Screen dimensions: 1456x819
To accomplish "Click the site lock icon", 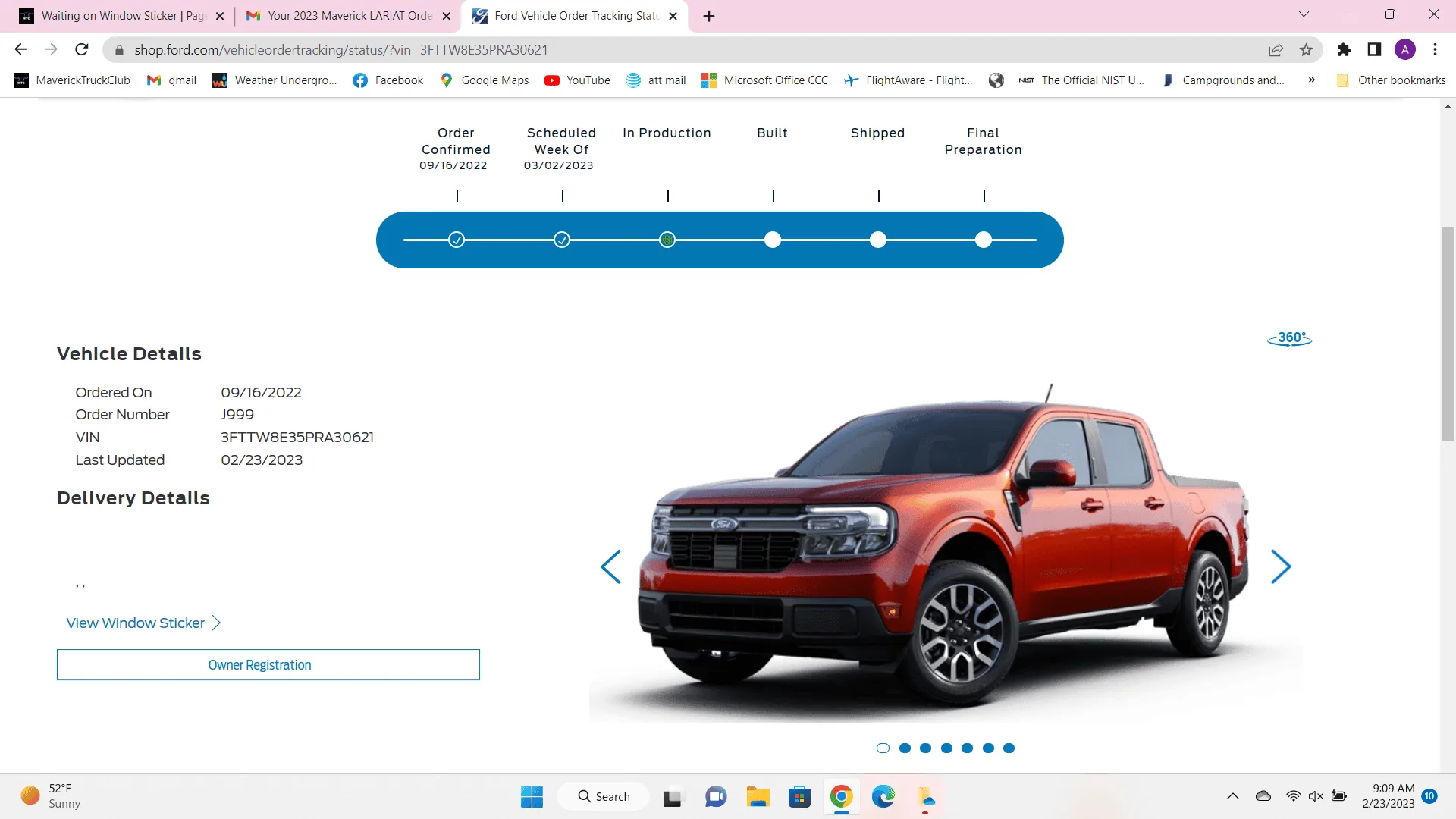I will 119,50.
